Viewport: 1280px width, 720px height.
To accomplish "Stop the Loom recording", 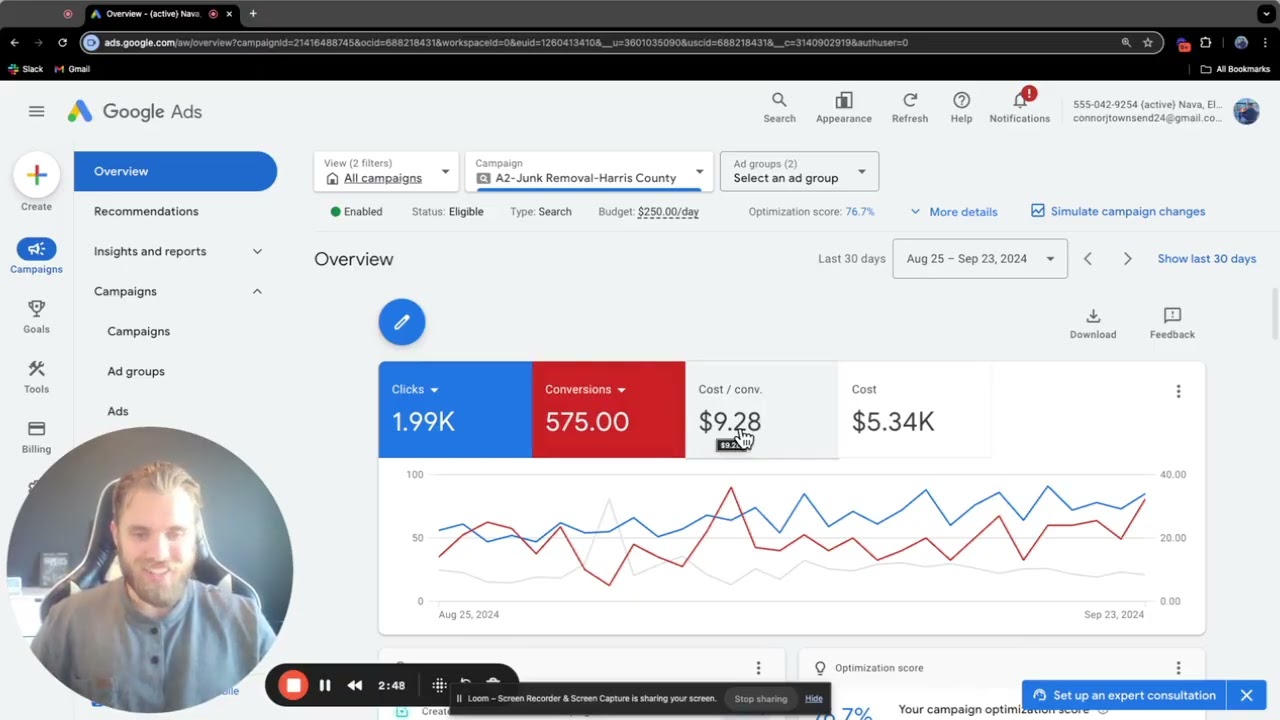I will pyautogui.click(x=293, y=685).
